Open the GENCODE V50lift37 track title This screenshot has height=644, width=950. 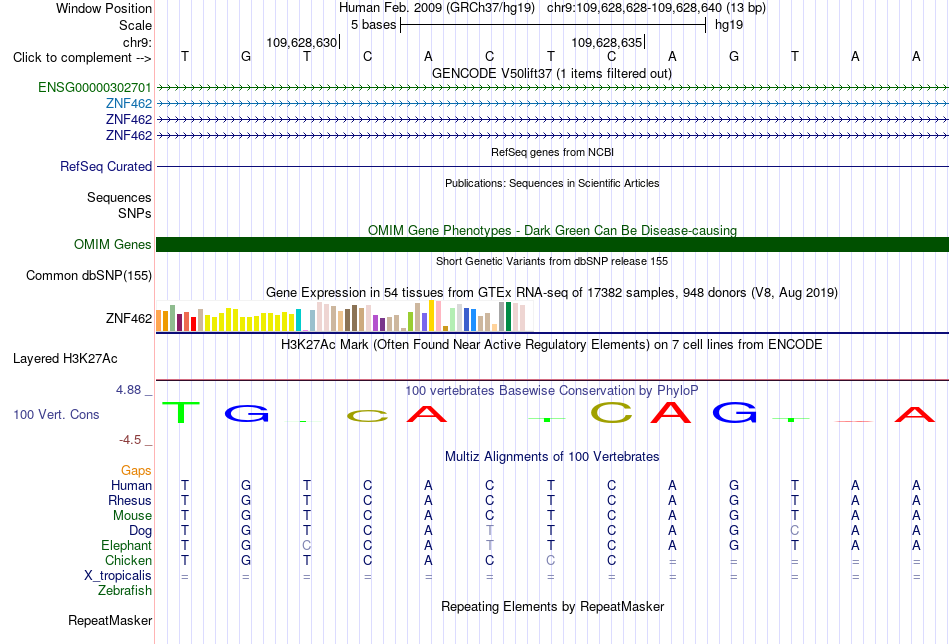pyautogui.click(x=552, y=73)
